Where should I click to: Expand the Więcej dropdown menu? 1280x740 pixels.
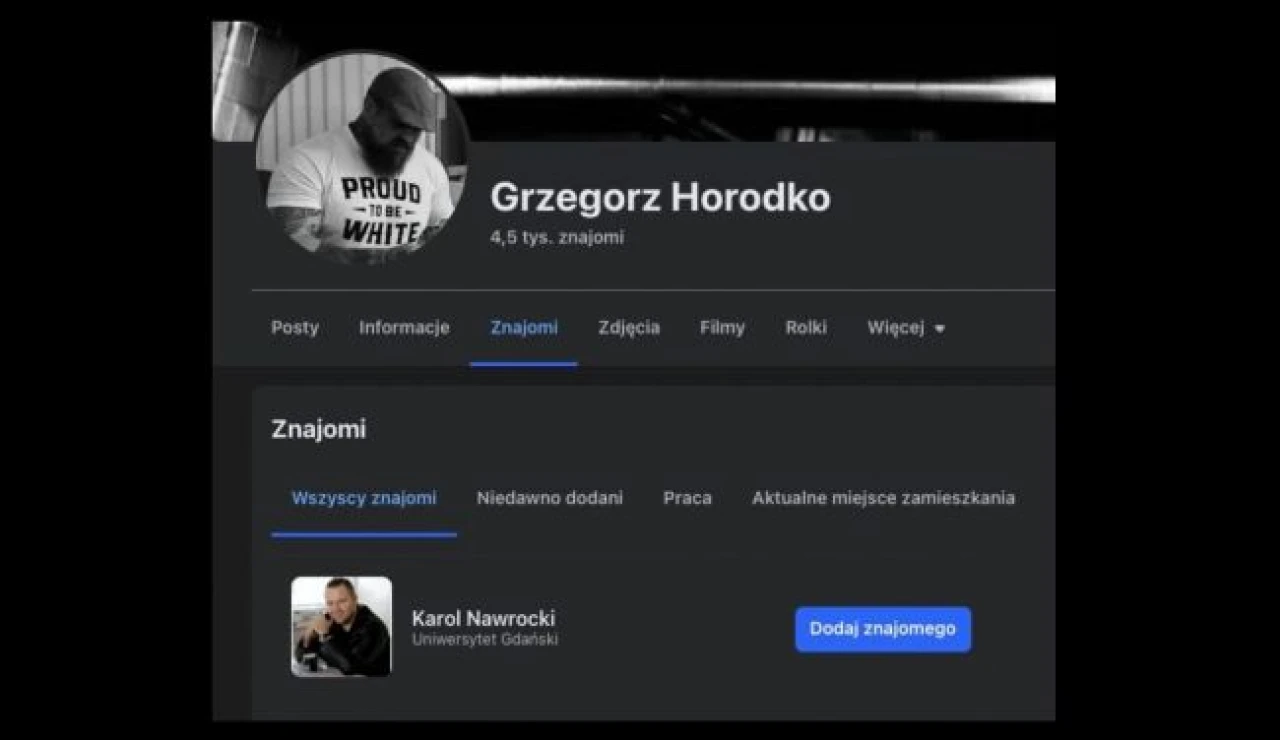point(906,328)
